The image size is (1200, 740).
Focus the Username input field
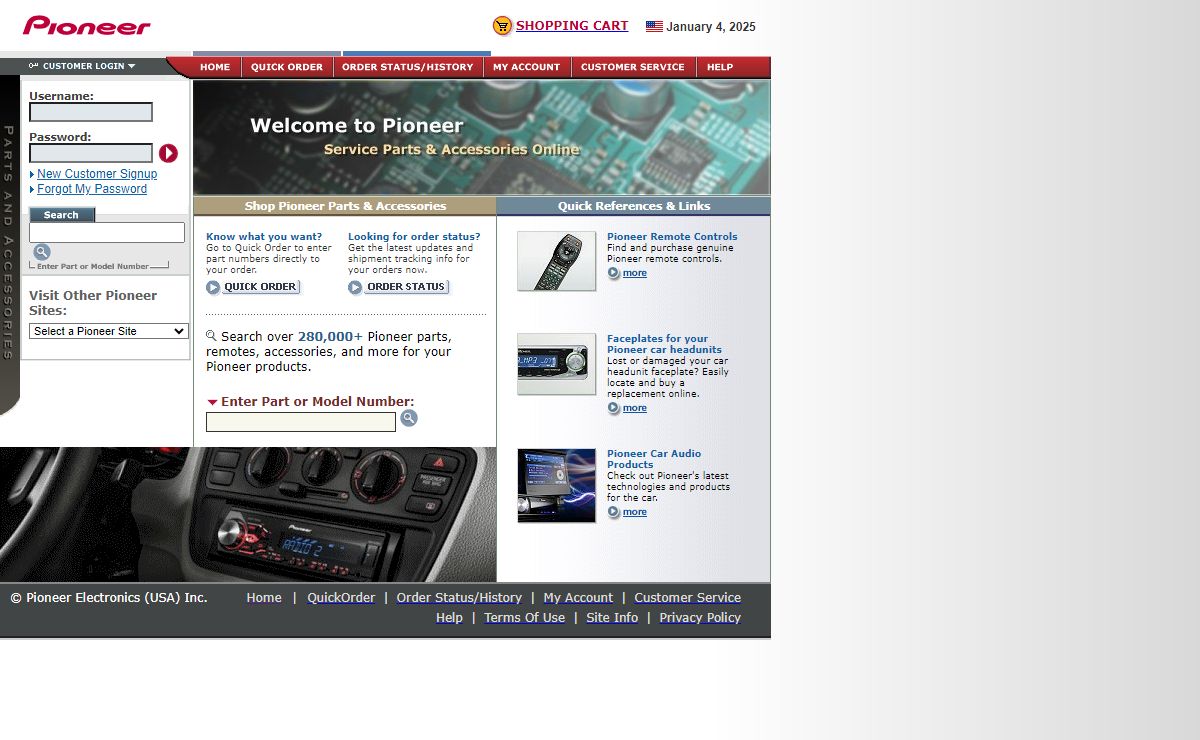point(91,112)
